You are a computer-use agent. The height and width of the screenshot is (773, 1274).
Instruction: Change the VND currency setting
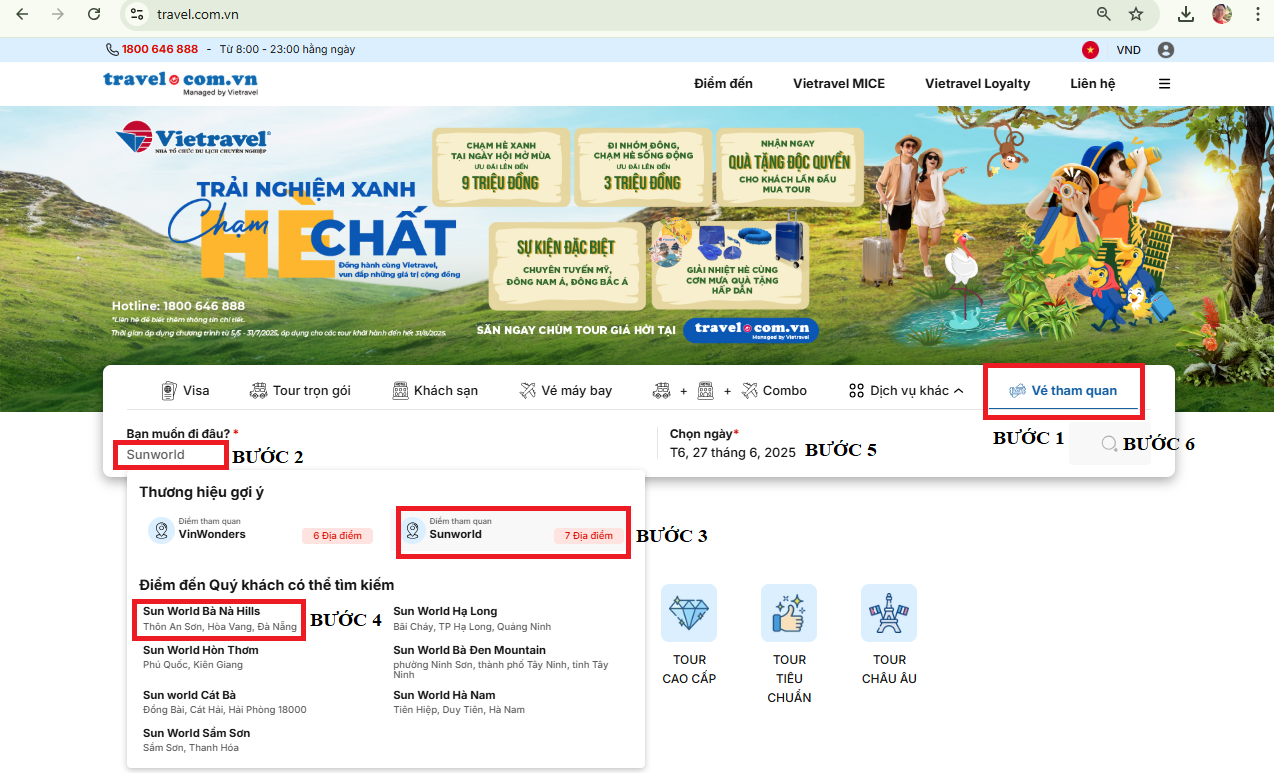tap(1129, 50)
